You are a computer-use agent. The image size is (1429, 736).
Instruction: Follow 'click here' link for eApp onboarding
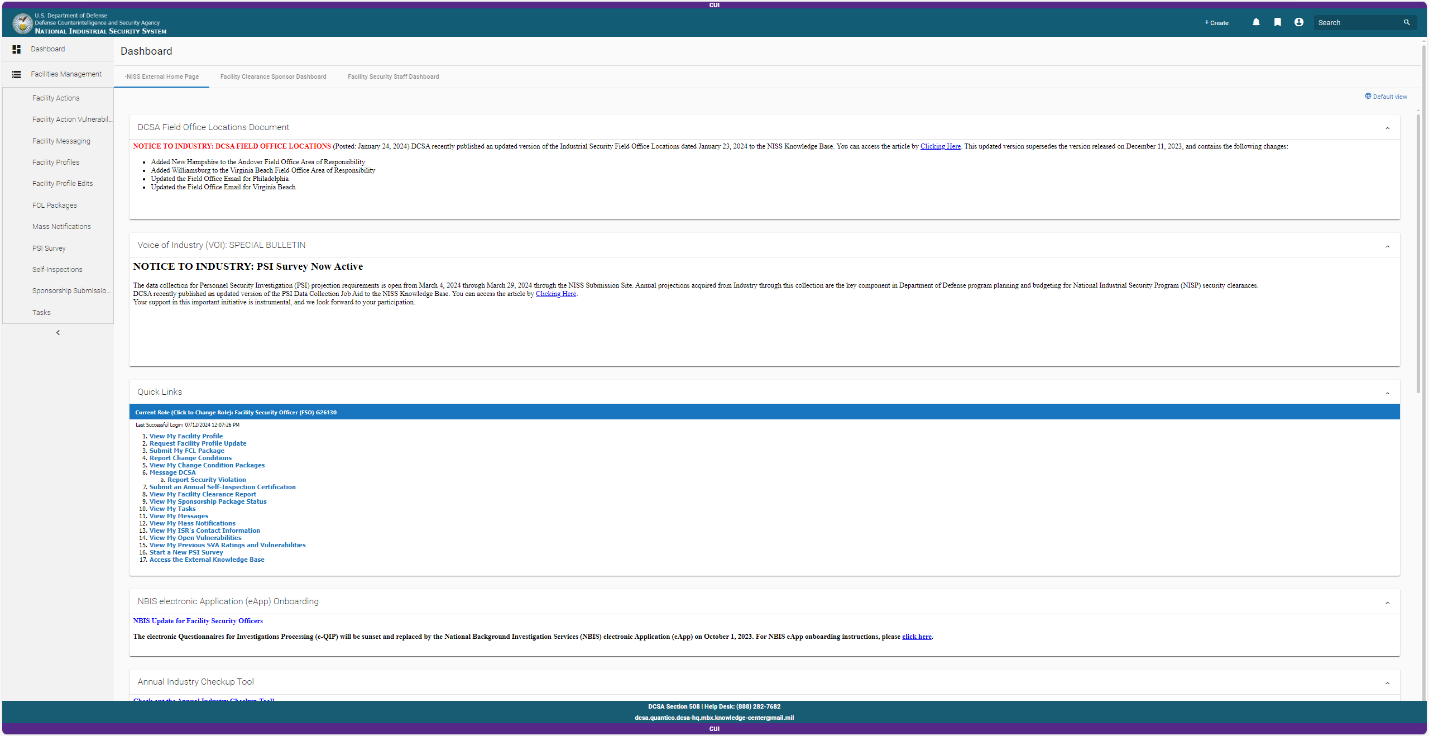(x=917, y=636)
